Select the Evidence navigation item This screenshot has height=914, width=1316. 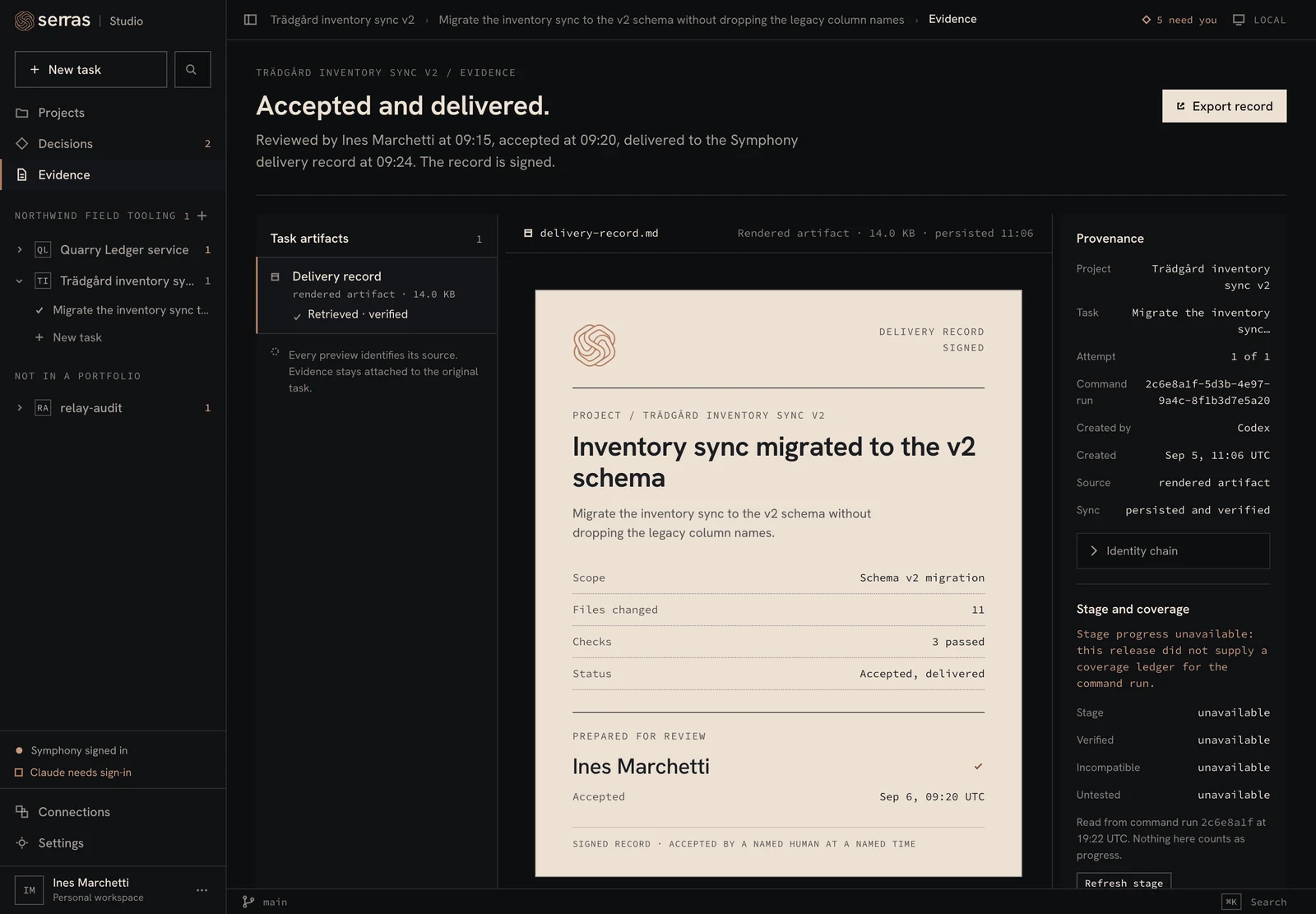113,175
